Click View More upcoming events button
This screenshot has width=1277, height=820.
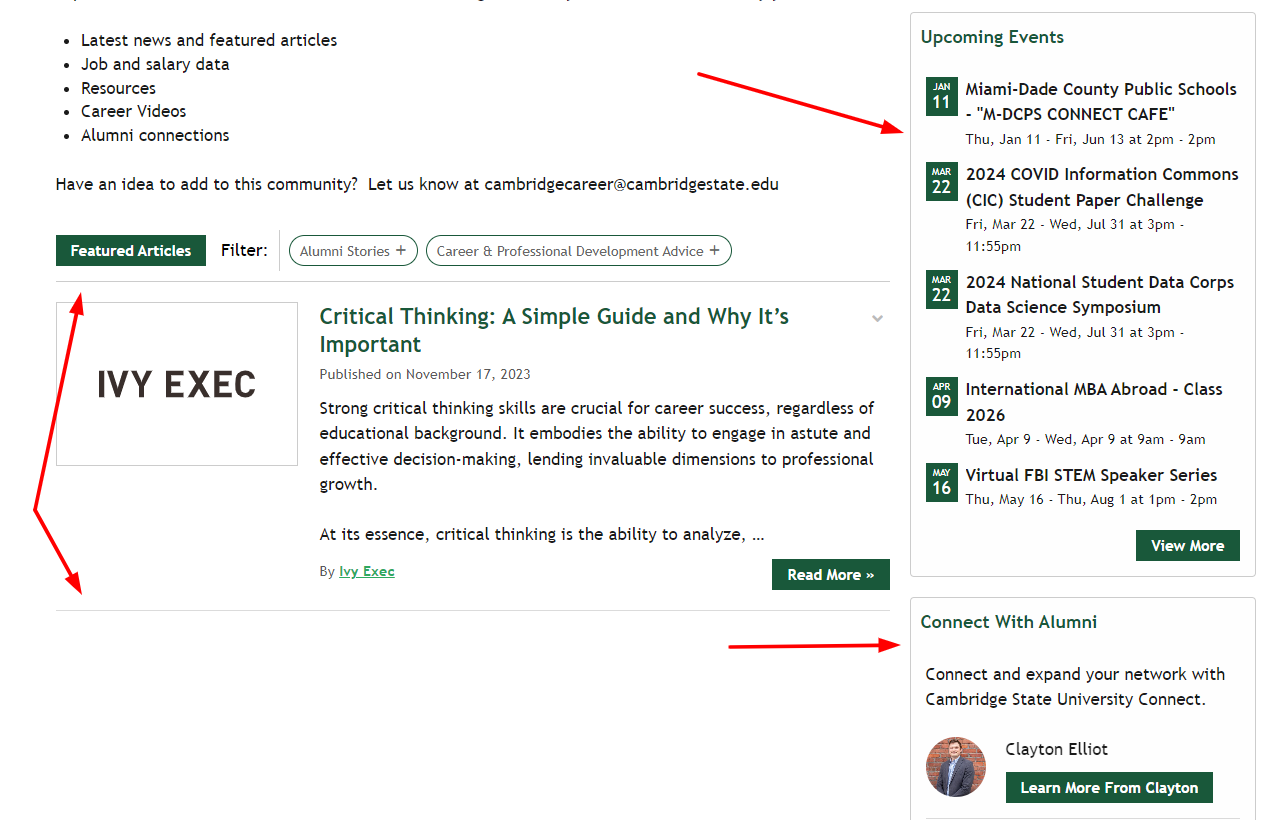click(1187, 546)
